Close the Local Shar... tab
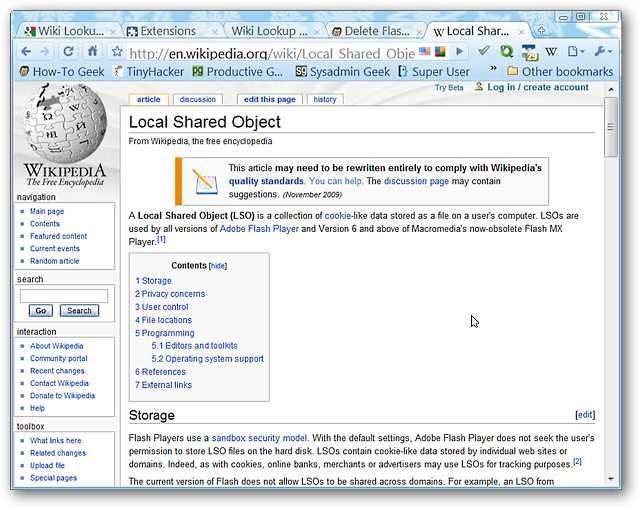 521,31
